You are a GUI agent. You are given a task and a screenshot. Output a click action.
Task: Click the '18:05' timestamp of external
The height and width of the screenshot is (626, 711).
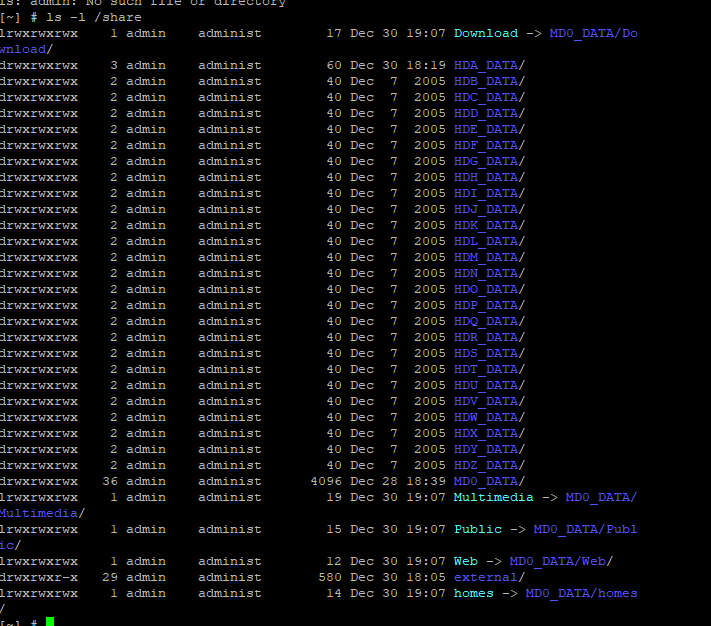426,577
